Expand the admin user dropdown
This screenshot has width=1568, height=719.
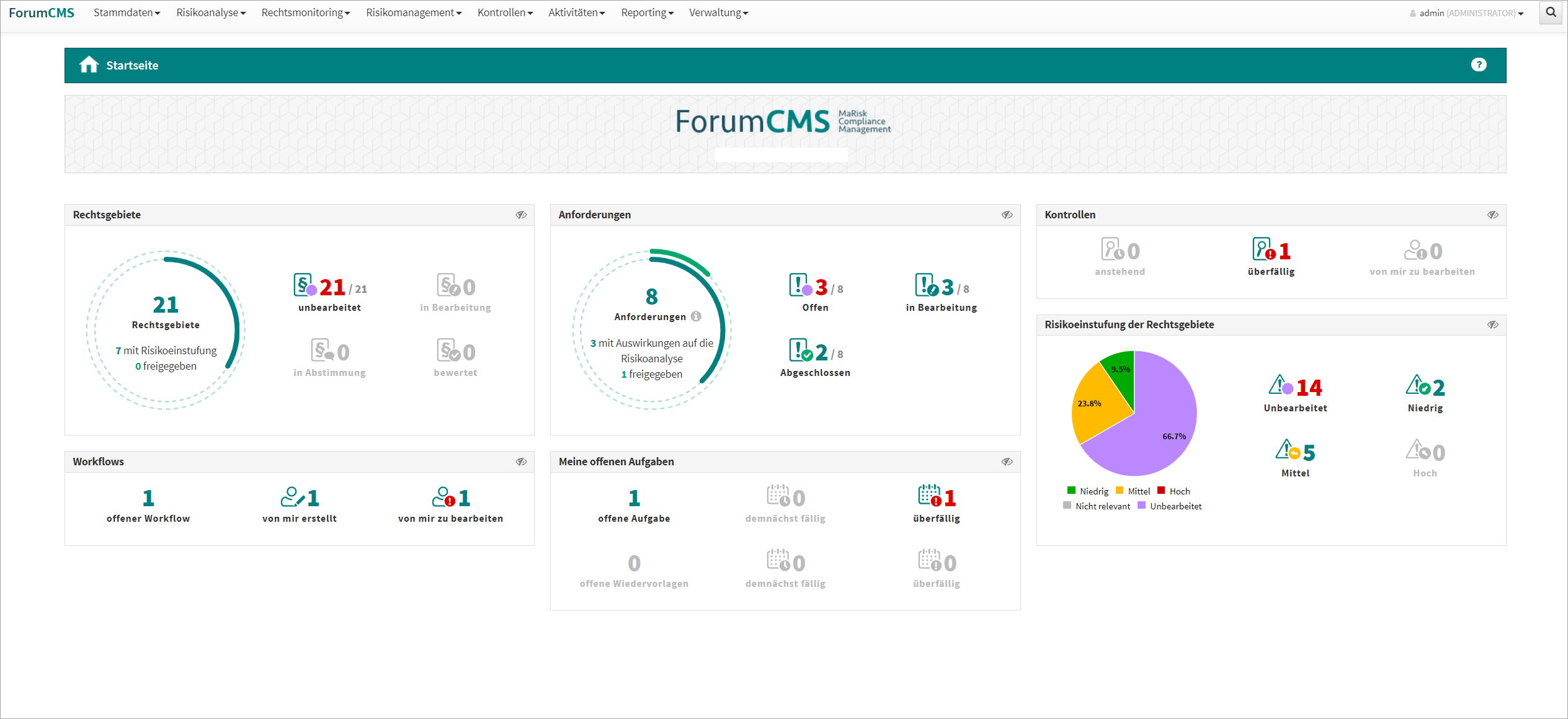[1468, 13]
